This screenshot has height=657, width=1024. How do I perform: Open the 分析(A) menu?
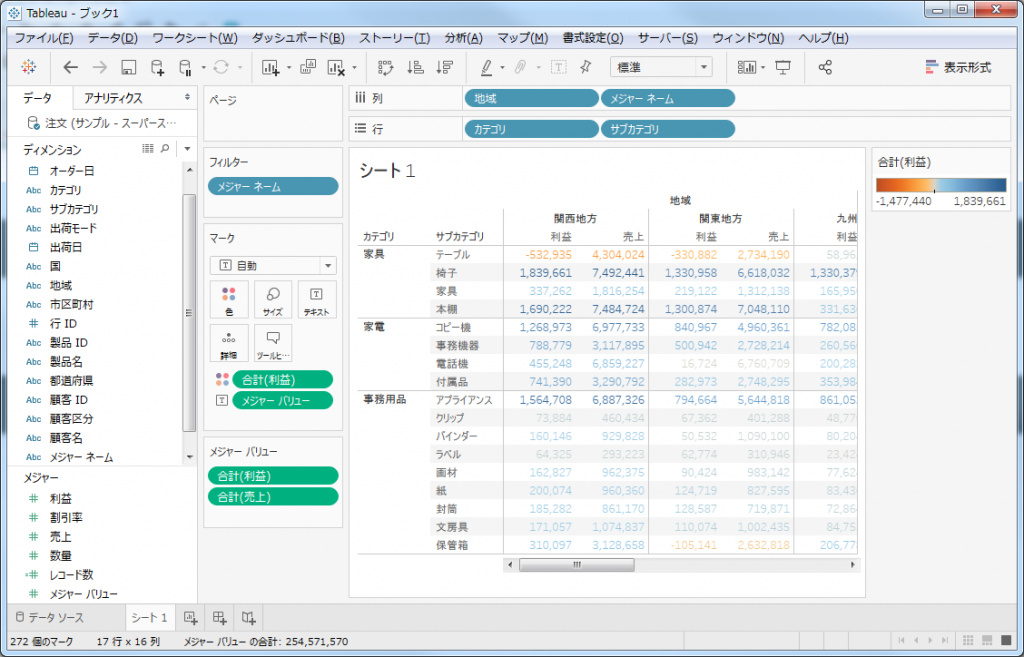tap(462, 38)
